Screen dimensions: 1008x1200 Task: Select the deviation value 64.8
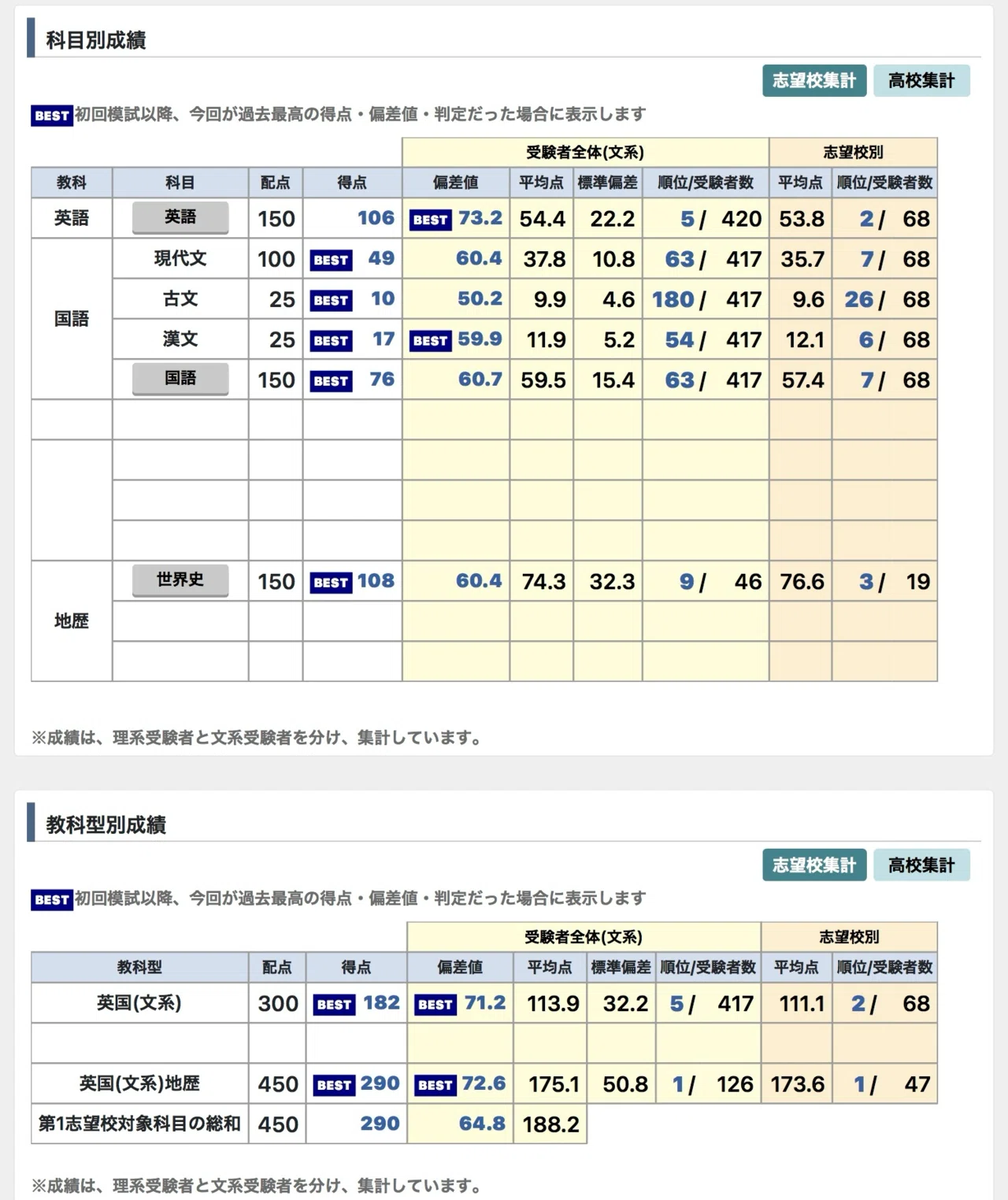482,1124
